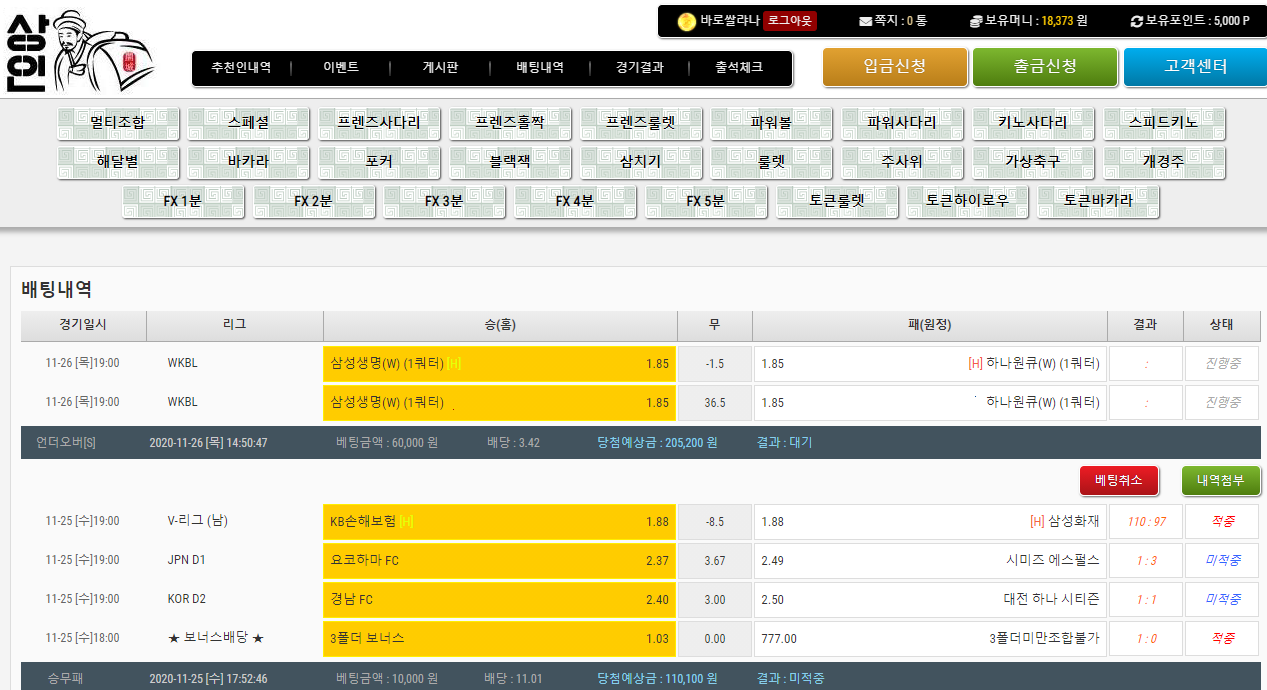Select the 멀티조합 game category
The image size is (1267, 690).
point(118,123)
